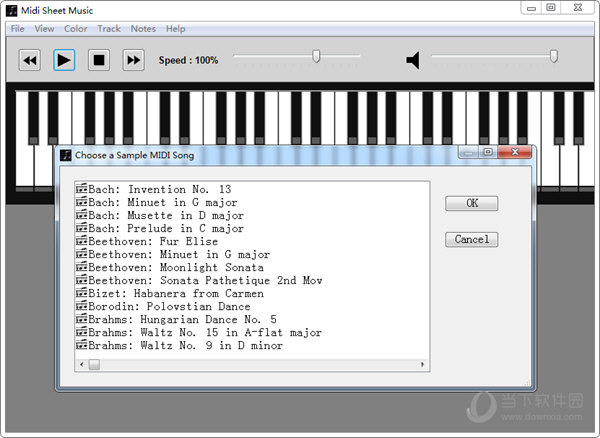Click the sheet icon beside Beethoven: Fur Elise
The height and width of the screenshot is (438, 600).
pyautogui.click(x=82, y=241)
